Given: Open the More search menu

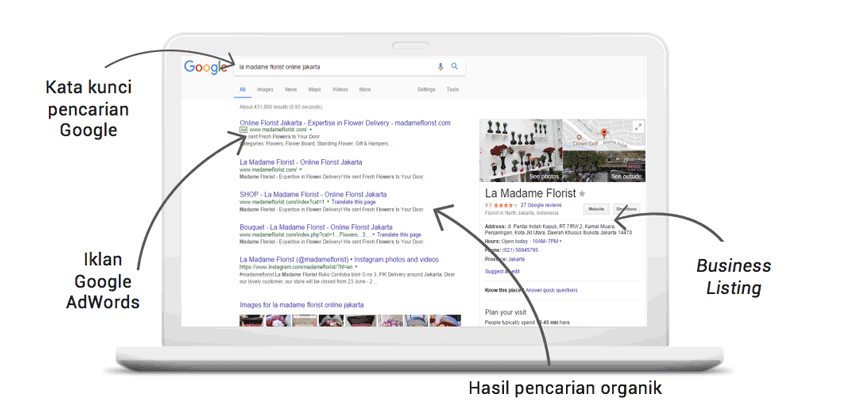Looking at the screenshot, I should tap(365, 90).
